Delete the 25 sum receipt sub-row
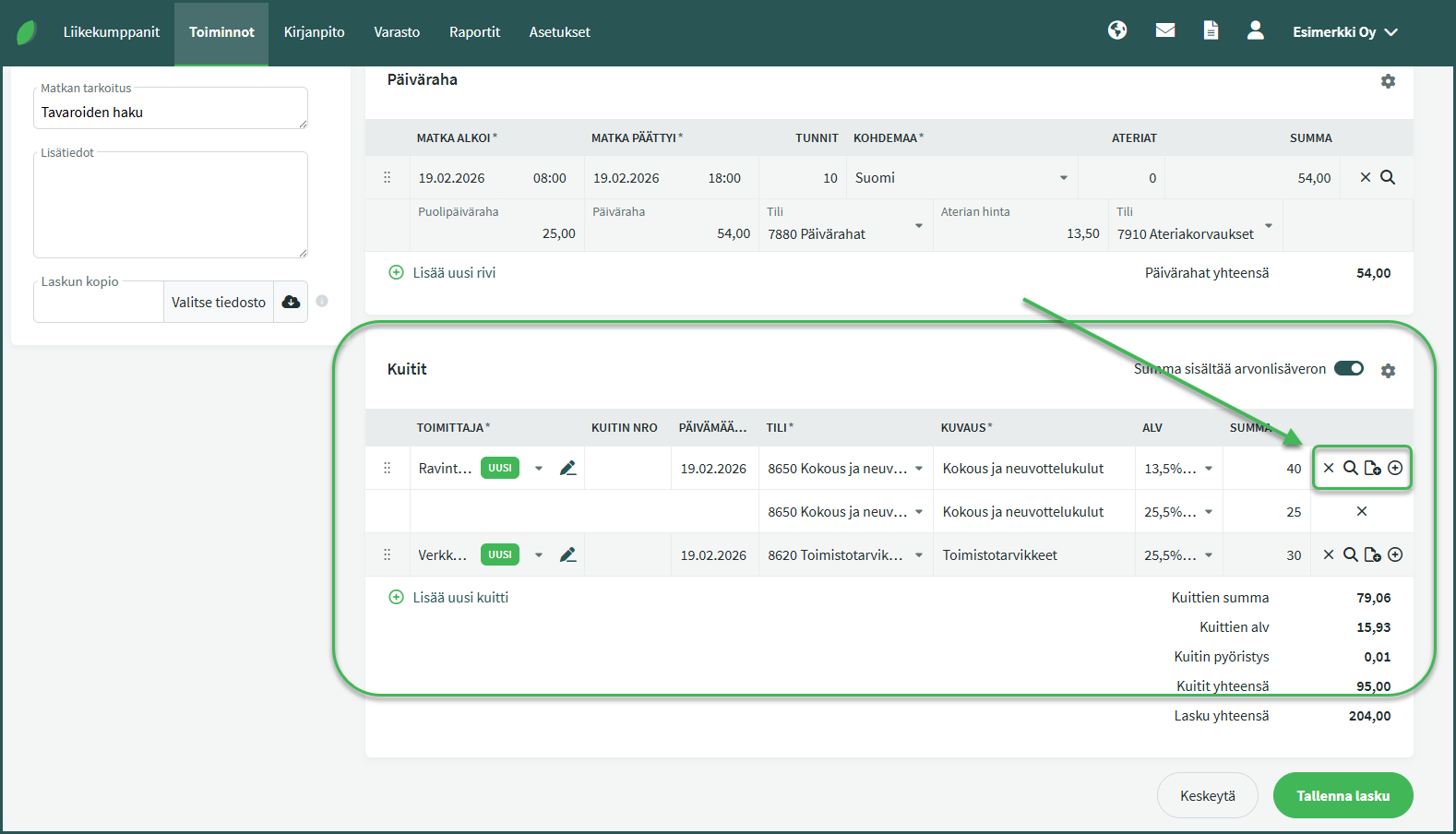This screenshot has width=1456, height=834. point(1361,511)
